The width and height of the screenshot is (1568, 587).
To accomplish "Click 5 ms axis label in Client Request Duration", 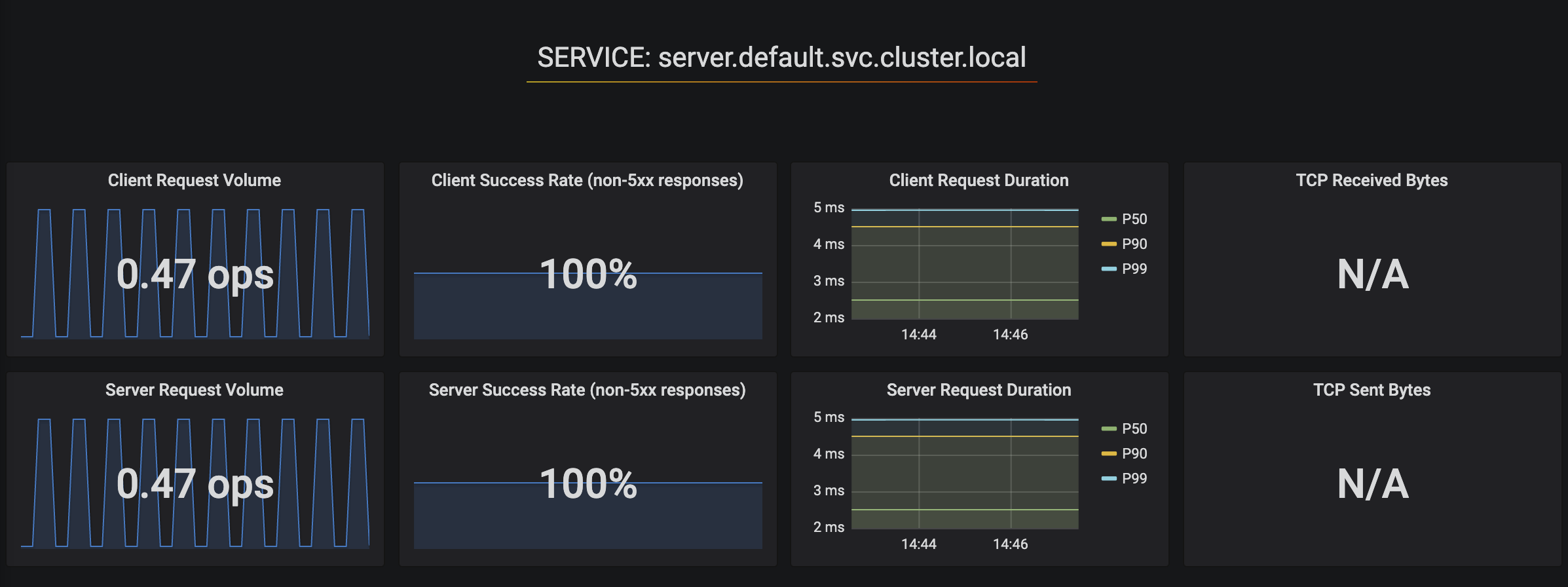I will (x=829, y=208).
